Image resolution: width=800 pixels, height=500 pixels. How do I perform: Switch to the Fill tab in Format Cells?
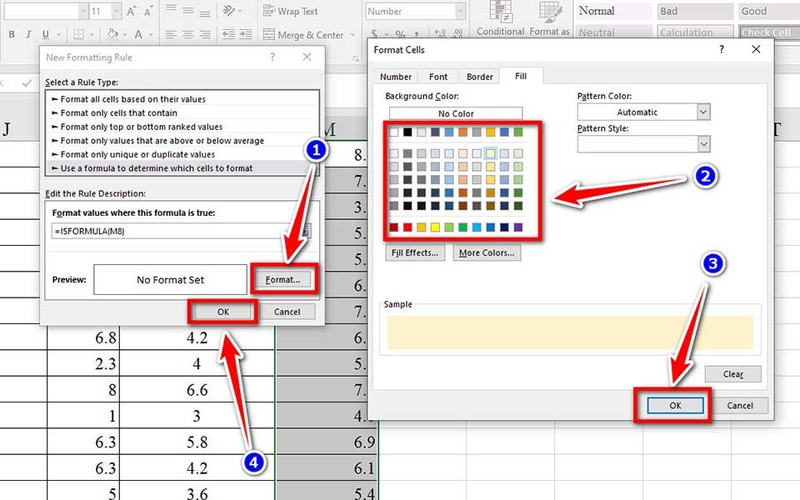(x=521, y=76)
